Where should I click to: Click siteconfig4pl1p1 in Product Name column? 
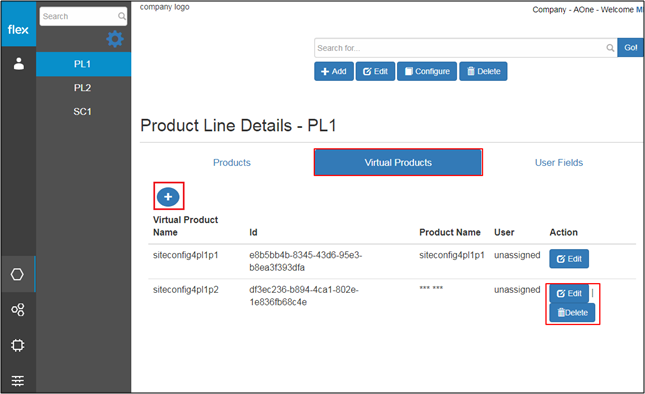452,255
